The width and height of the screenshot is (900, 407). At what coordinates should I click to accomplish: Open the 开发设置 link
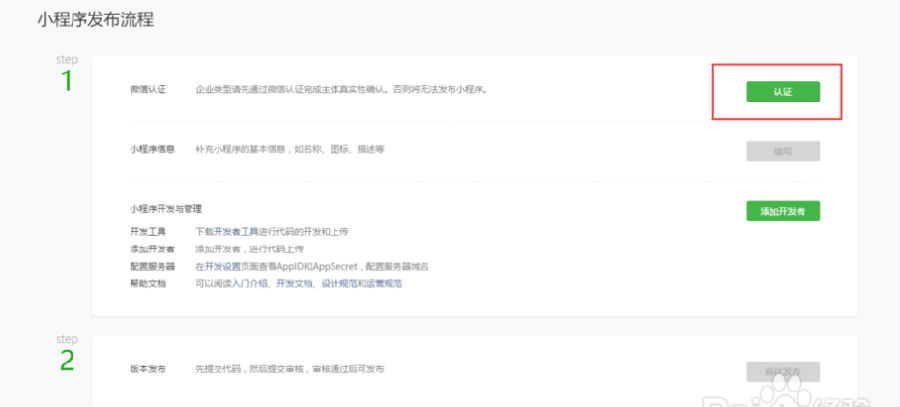point(223,266)
